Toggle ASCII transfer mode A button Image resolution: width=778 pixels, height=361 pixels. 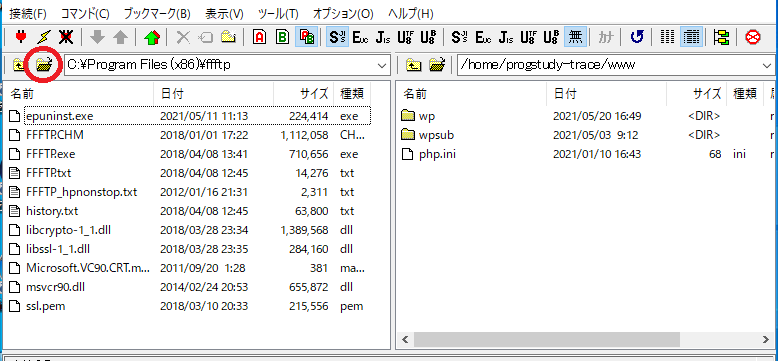click(259, 37)
